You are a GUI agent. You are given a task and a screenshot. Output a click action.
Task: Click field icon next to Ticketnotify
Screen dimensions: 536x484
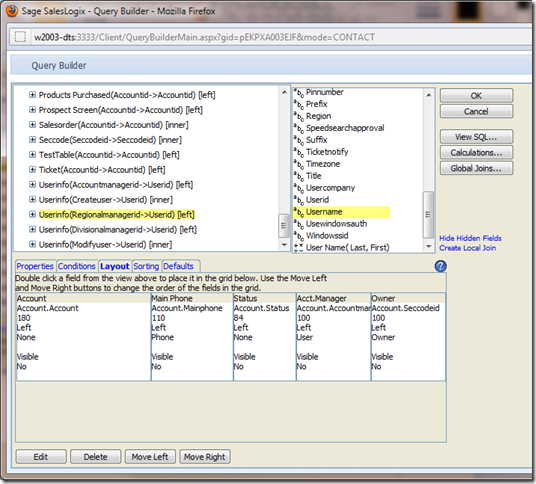click(x=299, y=152)
